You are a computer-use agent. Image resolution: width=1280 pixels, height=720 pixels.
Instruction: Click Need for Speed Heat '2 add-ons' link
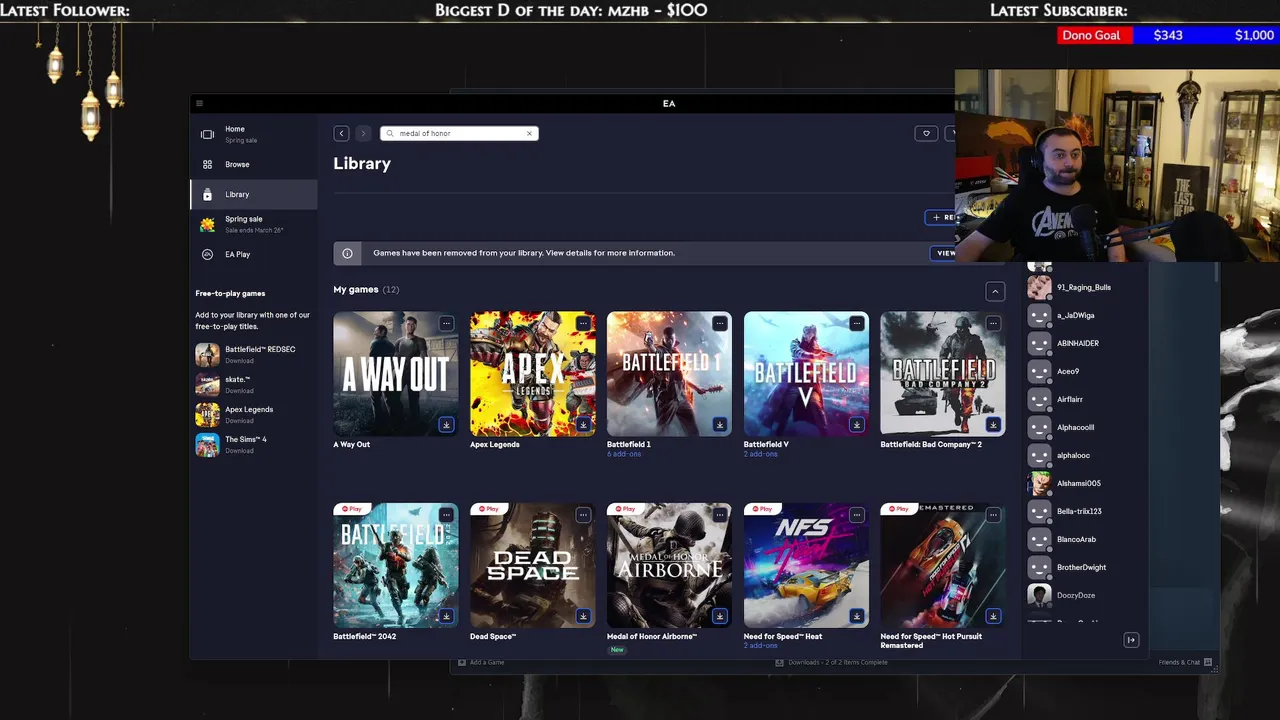[x=761, y=646]
